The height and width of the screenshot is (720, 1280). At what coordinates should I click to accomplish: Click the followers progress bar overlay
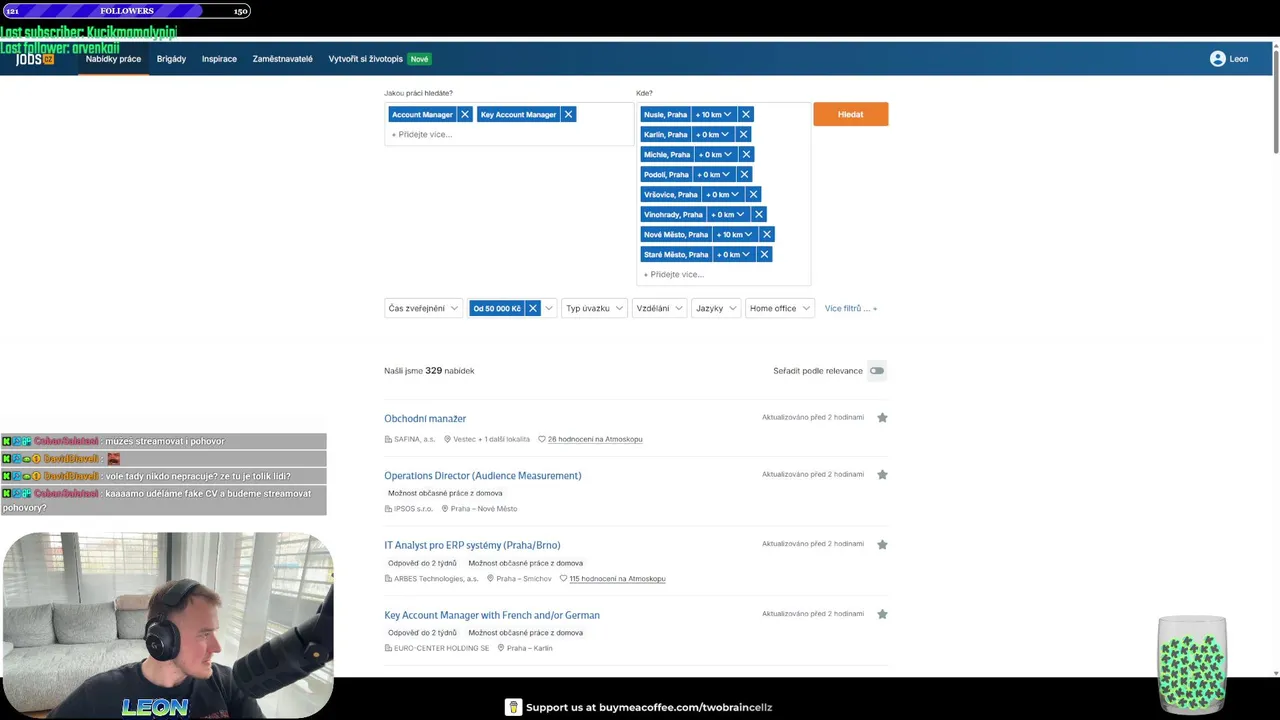pos(126,11)
